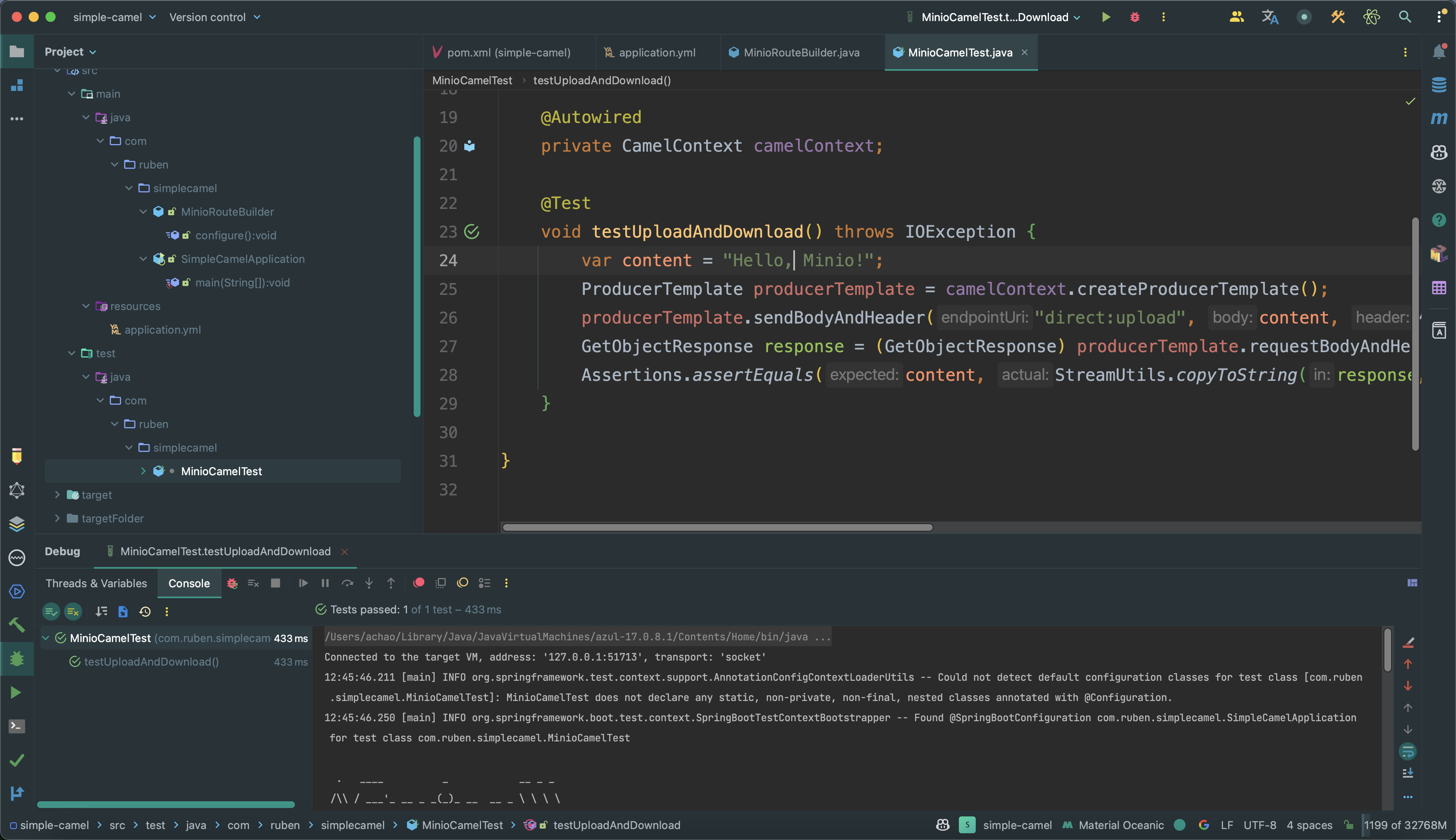Expand the target folder in tree
1456x840 pixels.
click(57, 495)
